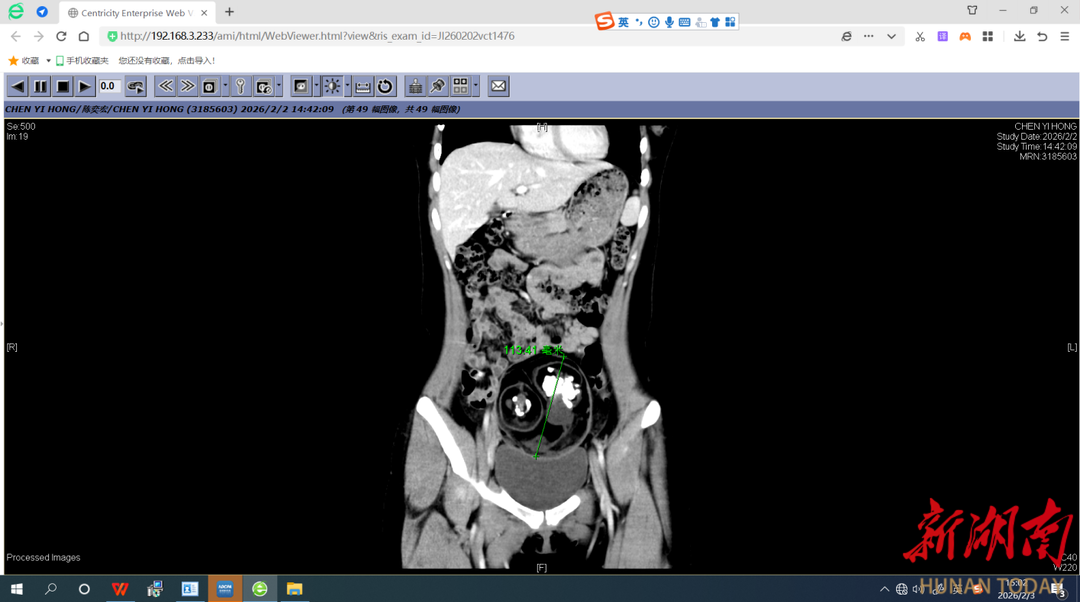Click the rotate image icon
Image resolution: width=1080 pixels, height=602 pixels.
point(385,87)
